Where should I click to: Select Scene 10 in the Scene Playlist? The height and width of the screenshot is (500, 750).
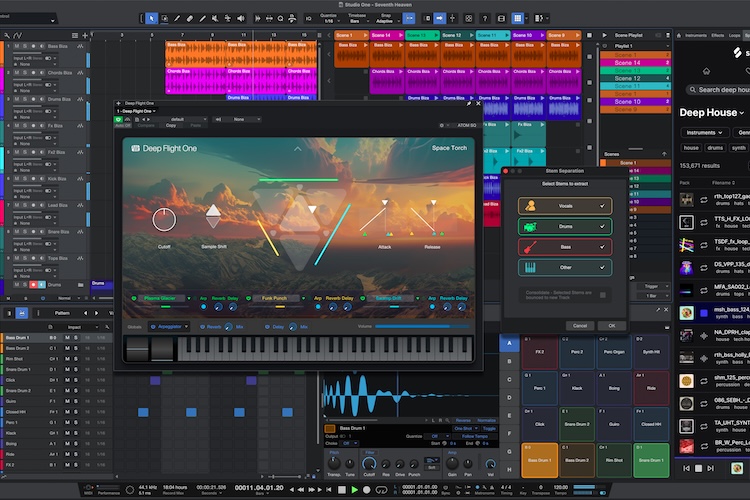(635, 101)
